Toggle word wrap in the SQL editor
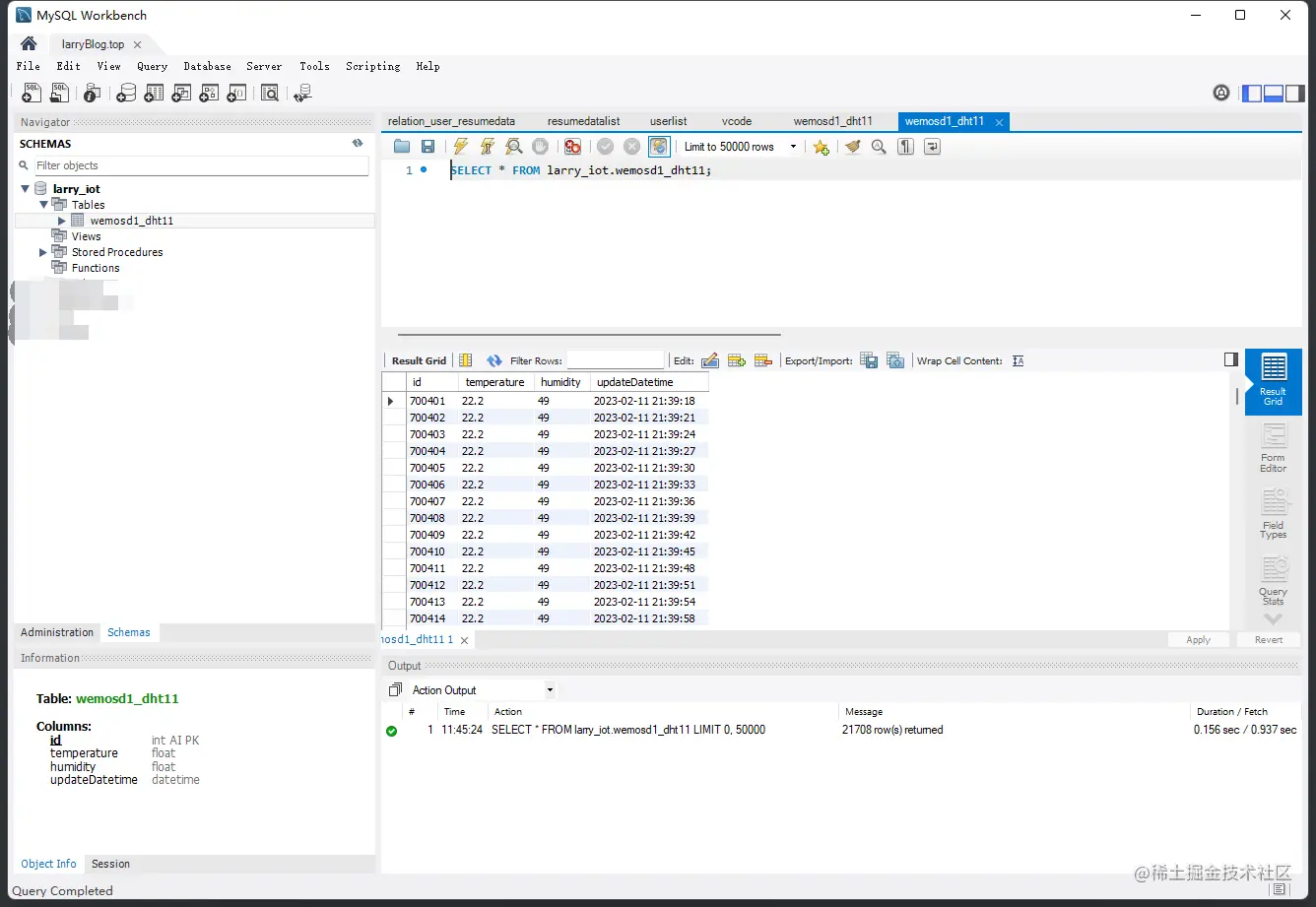 click(932, 147)
